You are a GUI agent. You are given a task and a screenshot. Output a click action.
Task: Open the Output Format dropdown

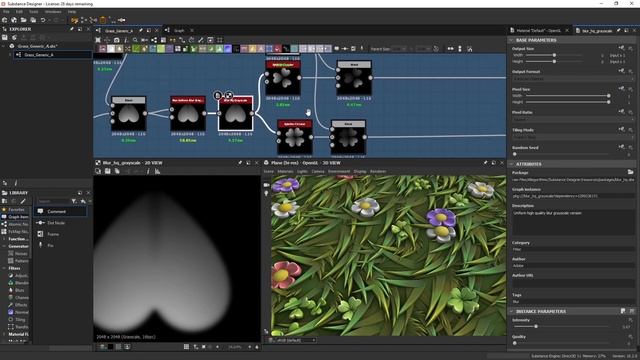point(573,78)
